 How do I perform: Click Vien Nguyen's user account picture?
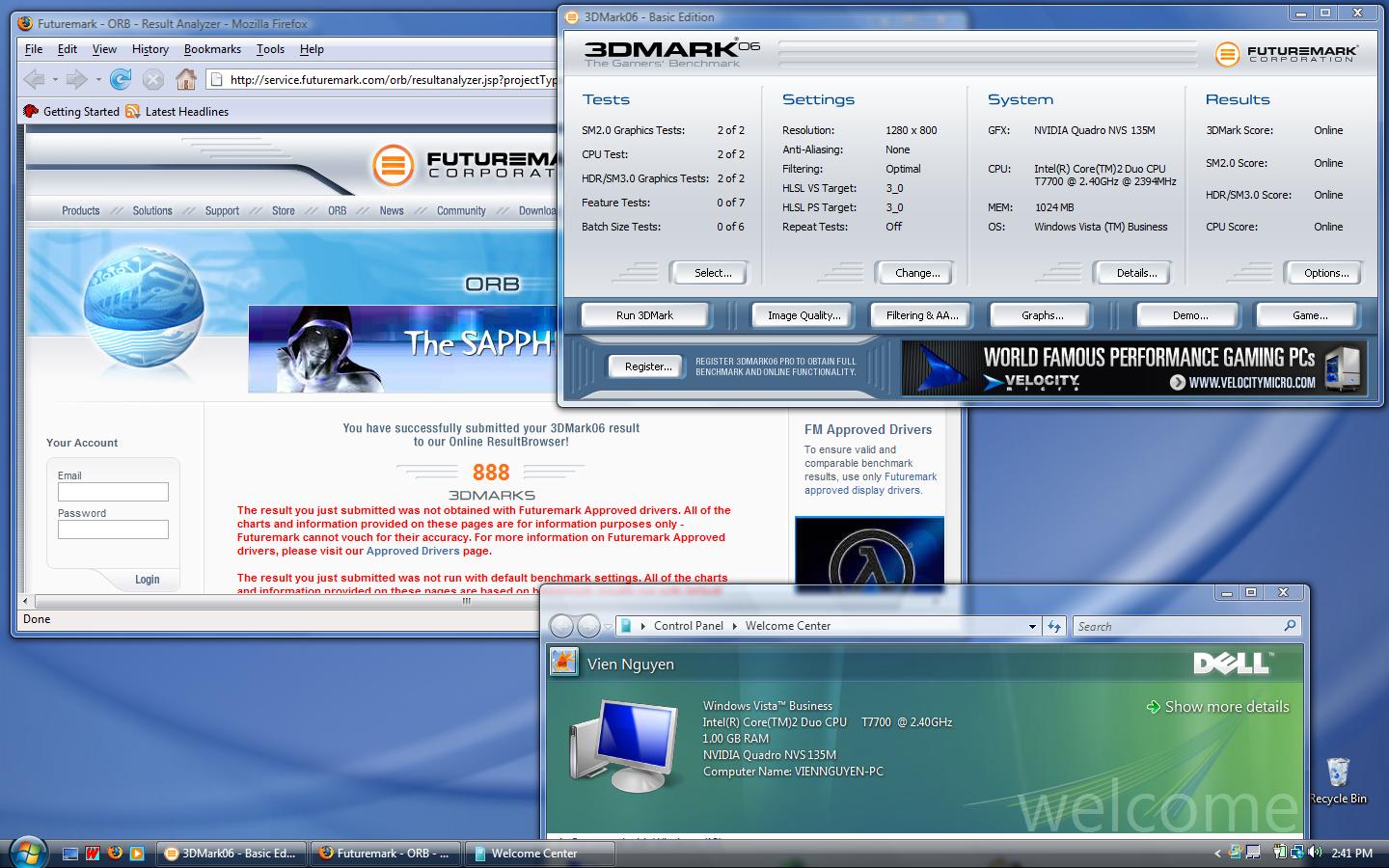pos(563,663)
